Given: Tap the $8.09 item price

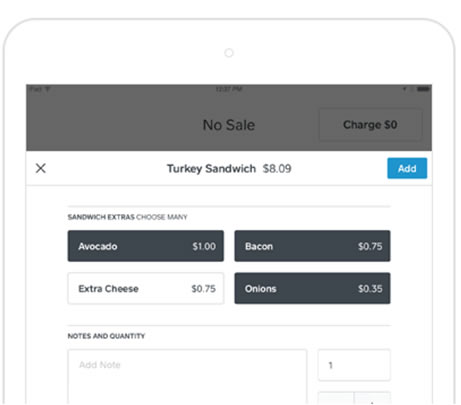Looking at the screenshot, I should pos(277,169).
